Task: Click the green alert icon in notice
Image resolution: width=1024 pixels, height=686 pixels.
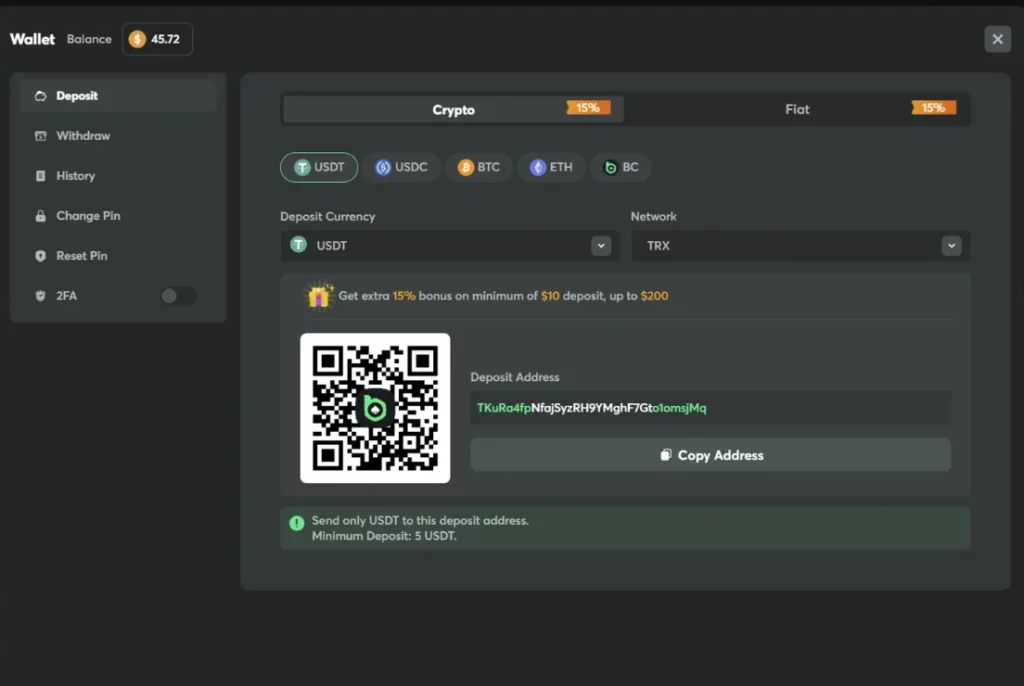Action: (x=296, y=523)
